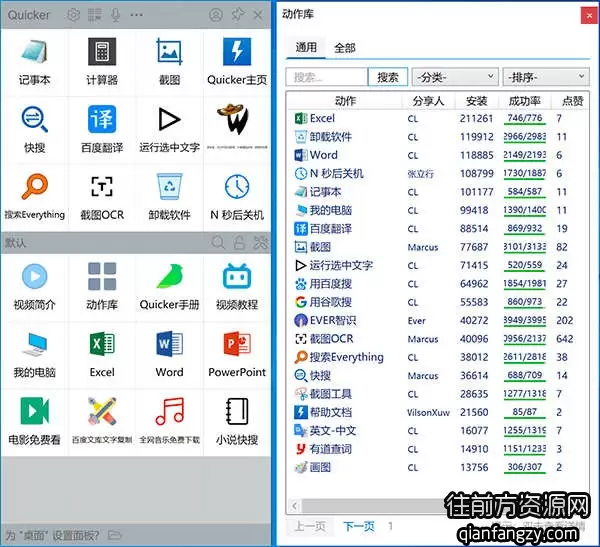Viewport: 600px width, 547px height.
Task: Focus the 搜索 text input field
Action: pyautogui.click(x=326, y=77)
